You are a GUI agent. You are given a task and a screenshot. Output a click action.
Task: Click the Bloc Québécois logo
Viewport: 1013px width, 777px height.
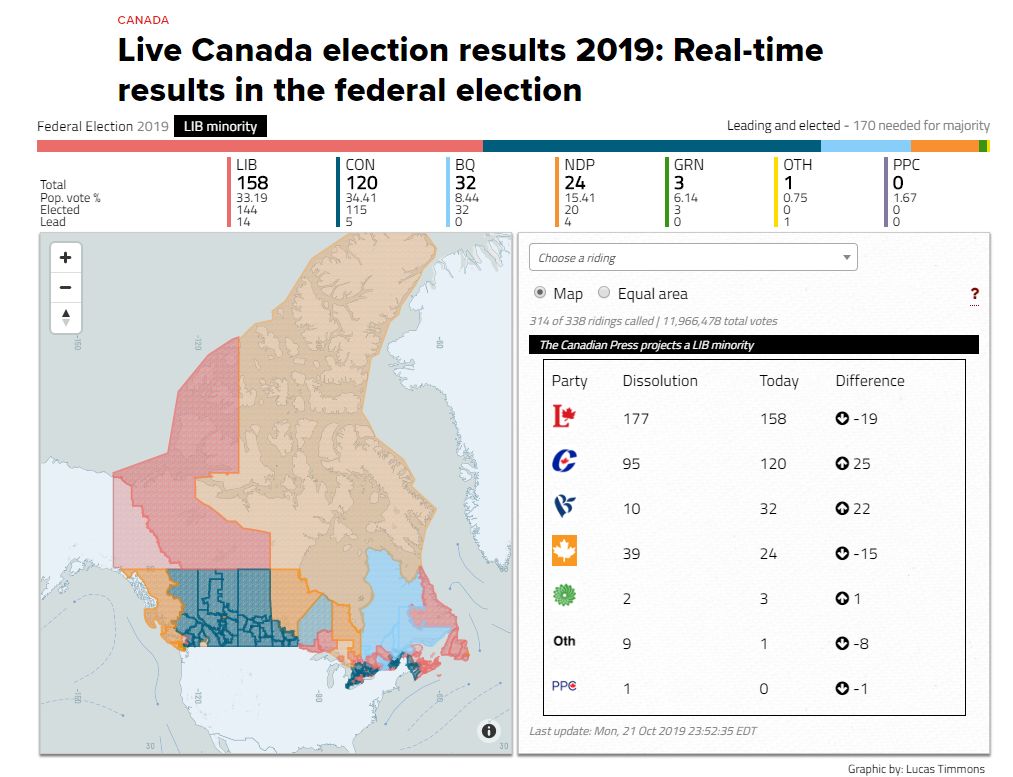pos(564,506)
